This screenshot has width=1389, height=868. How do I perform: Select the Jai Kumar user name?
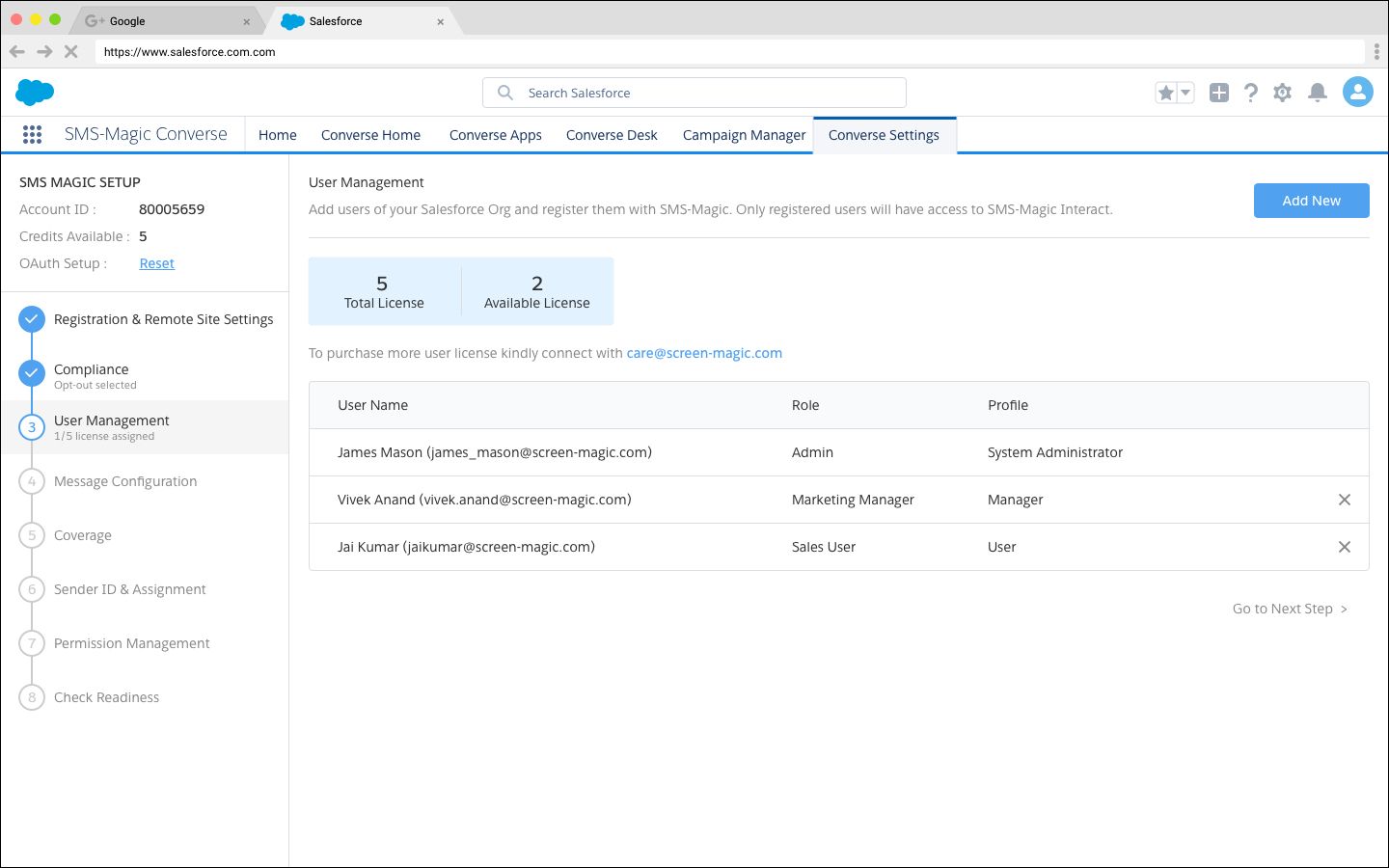(x=466, y=547)
